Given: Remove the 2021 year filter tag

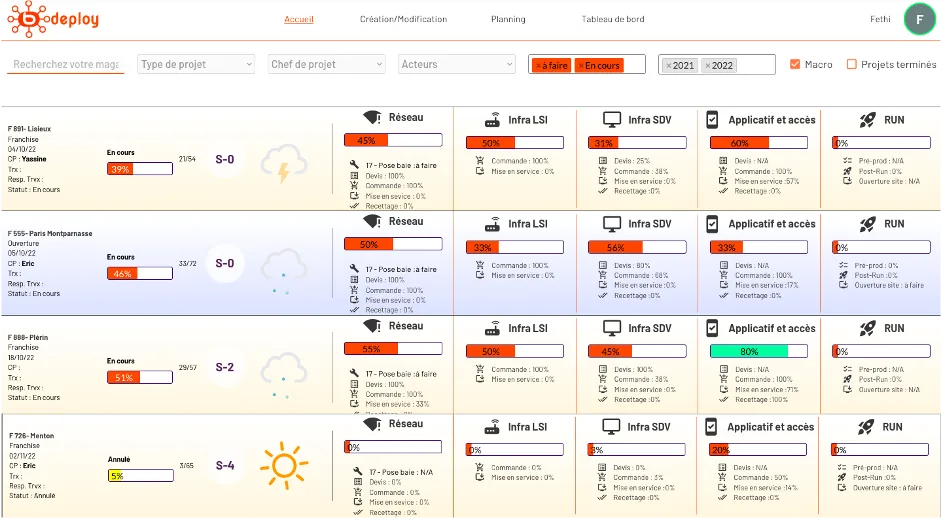Looking at the screenshot, I should point(669,65).
